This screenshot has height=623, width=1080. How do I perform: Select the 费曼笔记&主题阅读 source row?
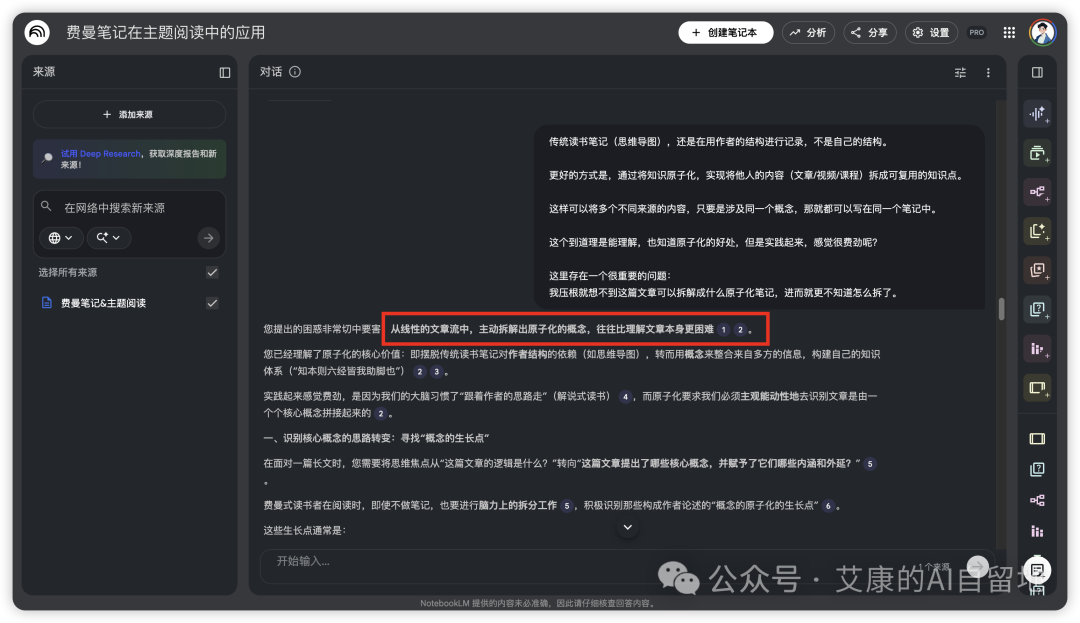point(129,303)
